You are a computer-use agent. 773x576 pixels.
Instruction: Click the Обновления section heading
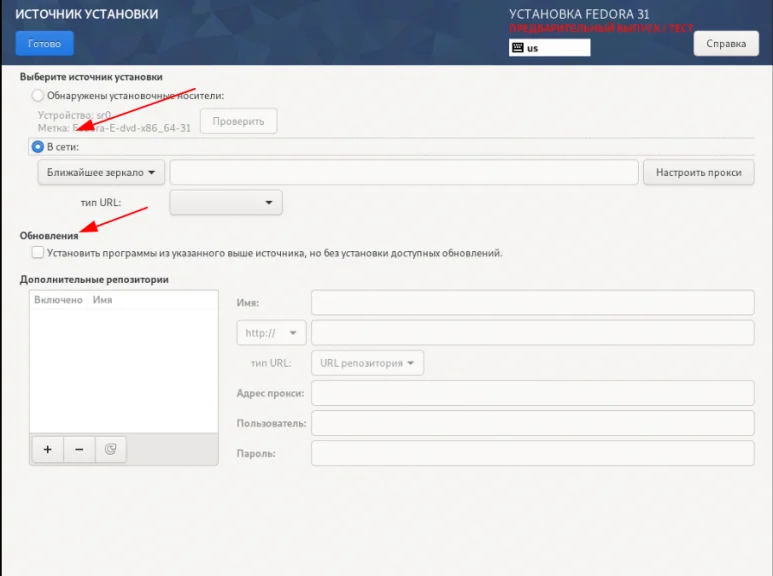(x=49, y=236)
